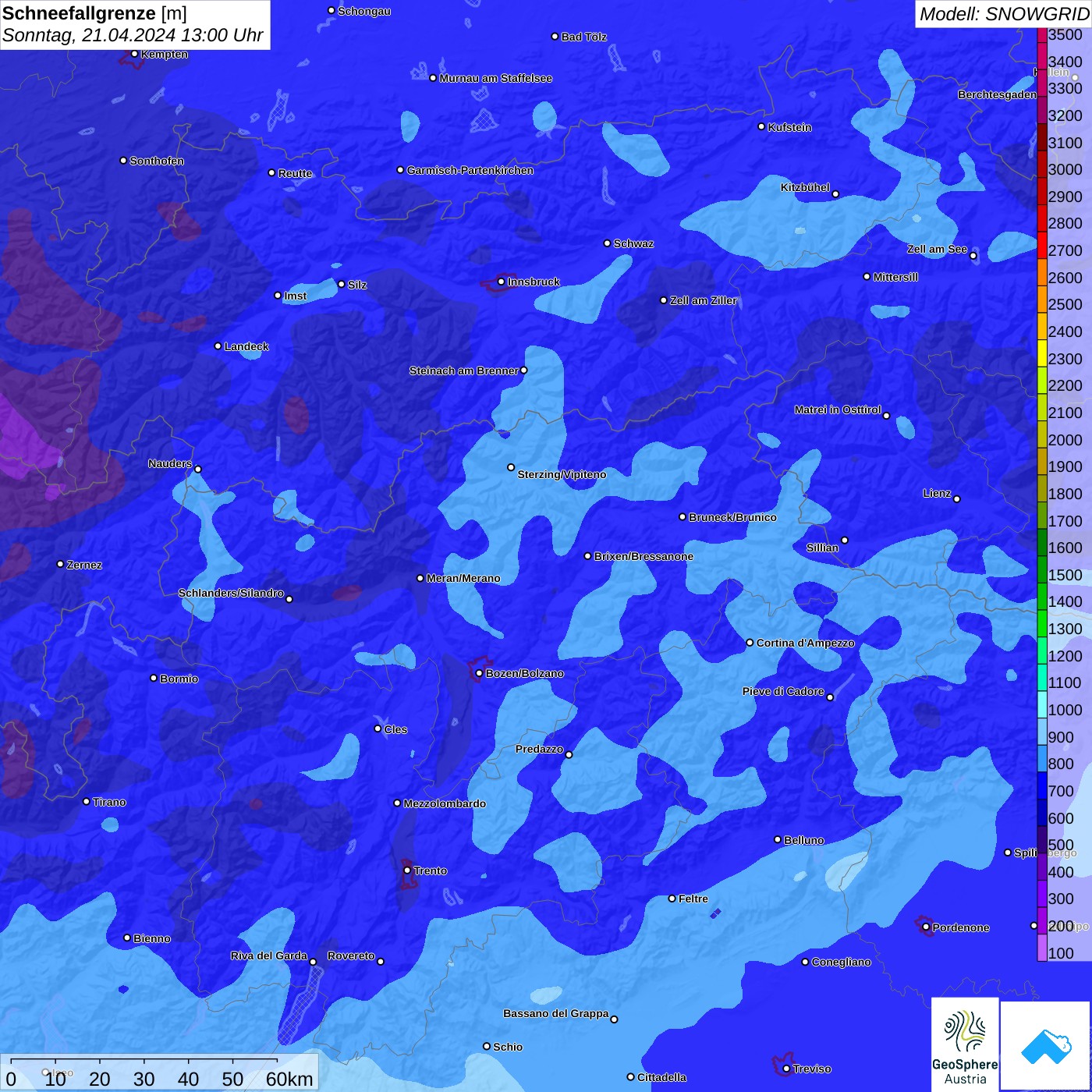Click the Cittadella town label
The width and height of the screenshot is (1092, 1092).
click(x=661, y=1077)
